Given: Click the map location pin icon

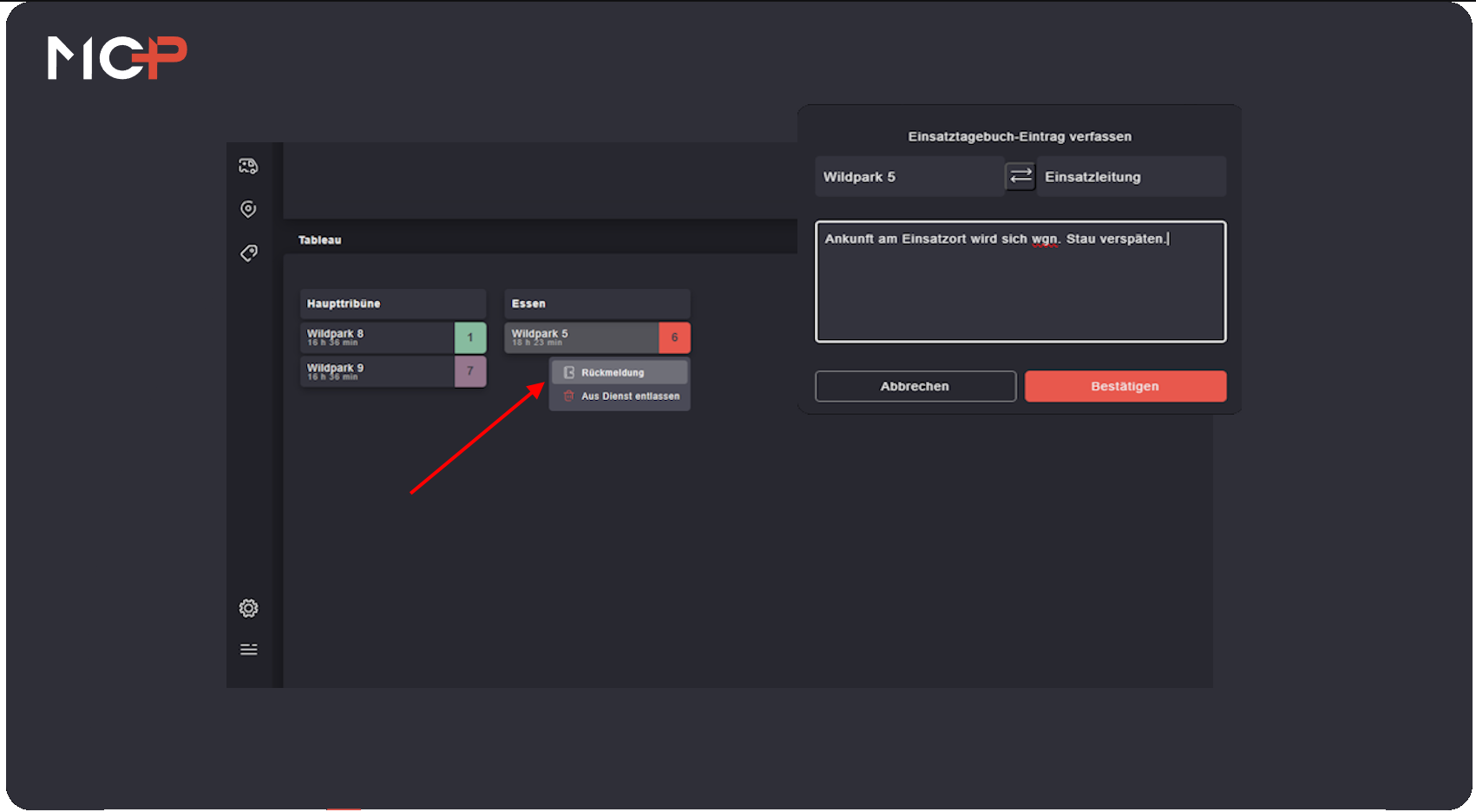Looking at the screenshot, I should (x=248, y=209).
